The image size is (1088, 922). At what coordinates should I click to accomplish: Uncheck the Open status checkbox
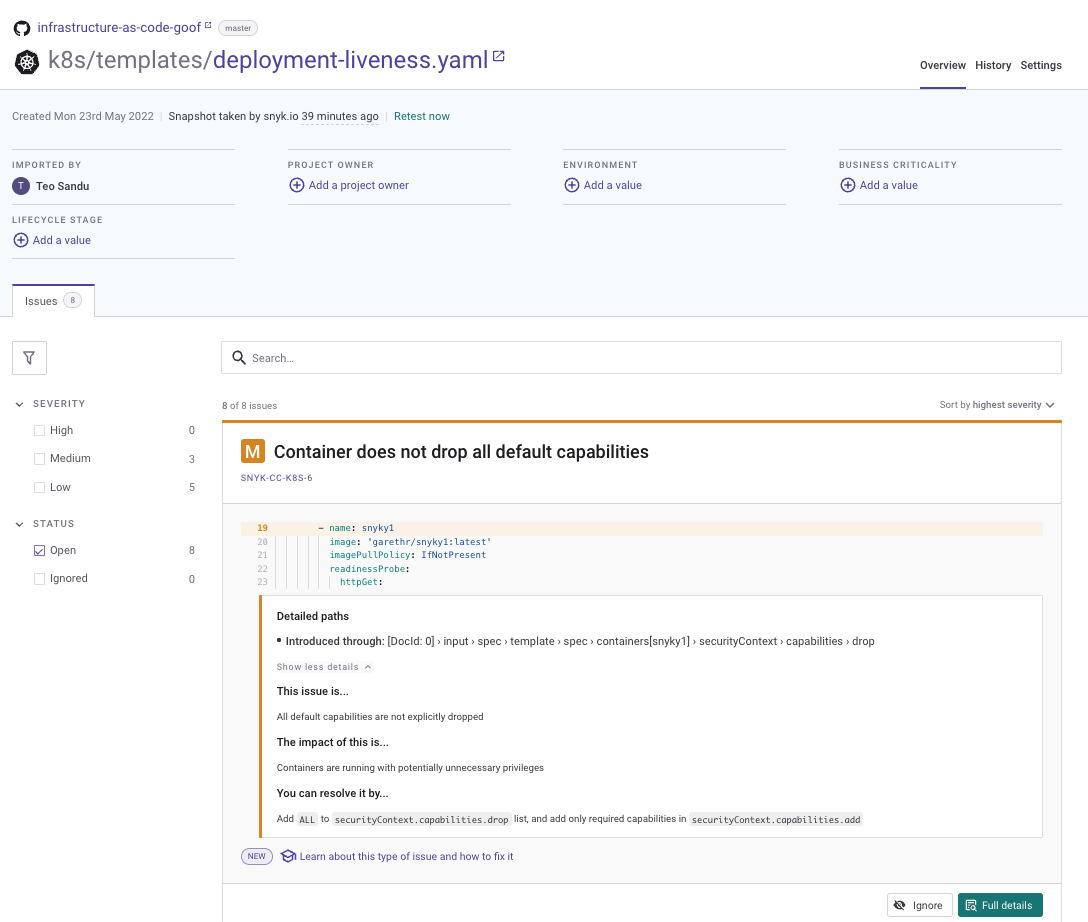[40, 550]
